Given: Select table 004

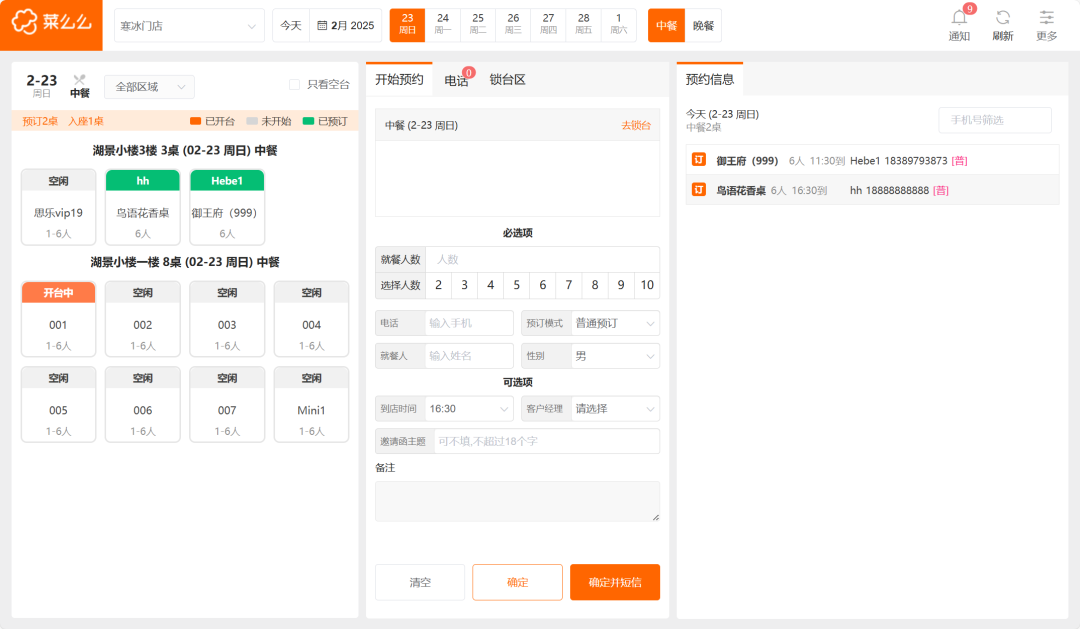Looking at the screenshot, I should click(x=311, y=319).
